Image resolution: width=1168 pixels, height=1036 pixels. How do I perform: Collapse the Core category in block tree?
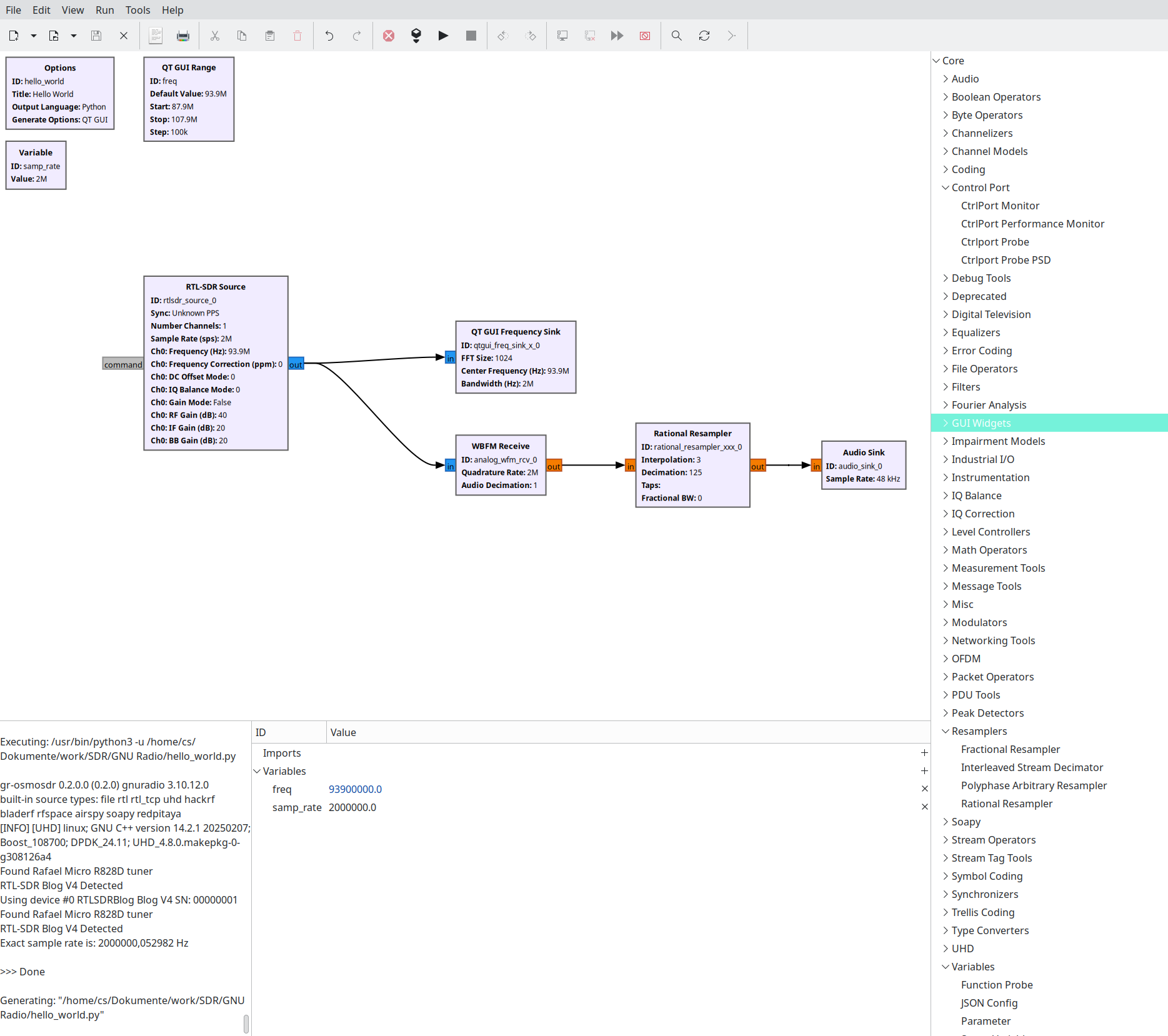936,61
